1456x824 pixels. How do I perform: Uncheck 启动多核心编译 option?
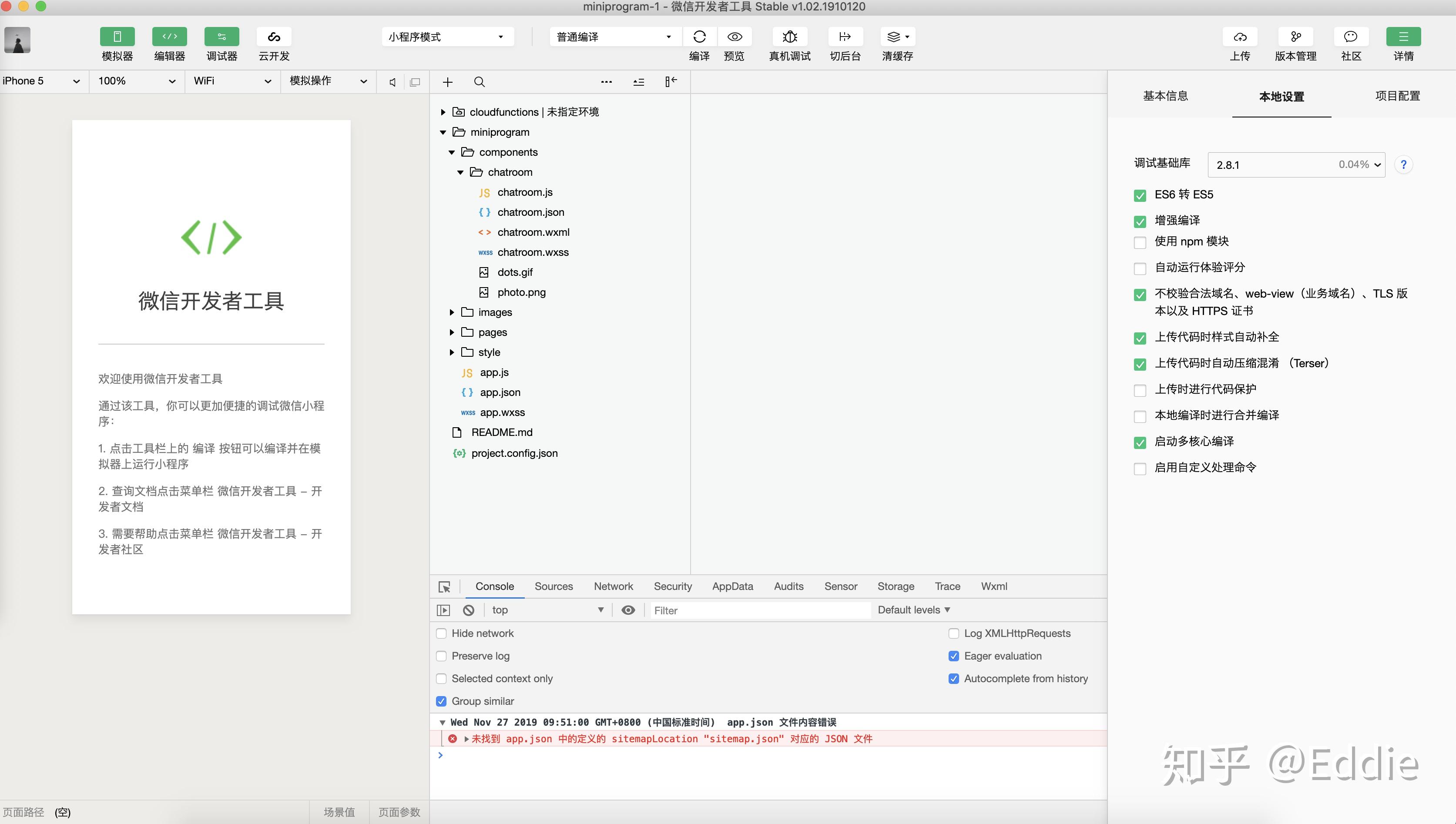[x=1140, y=442]
